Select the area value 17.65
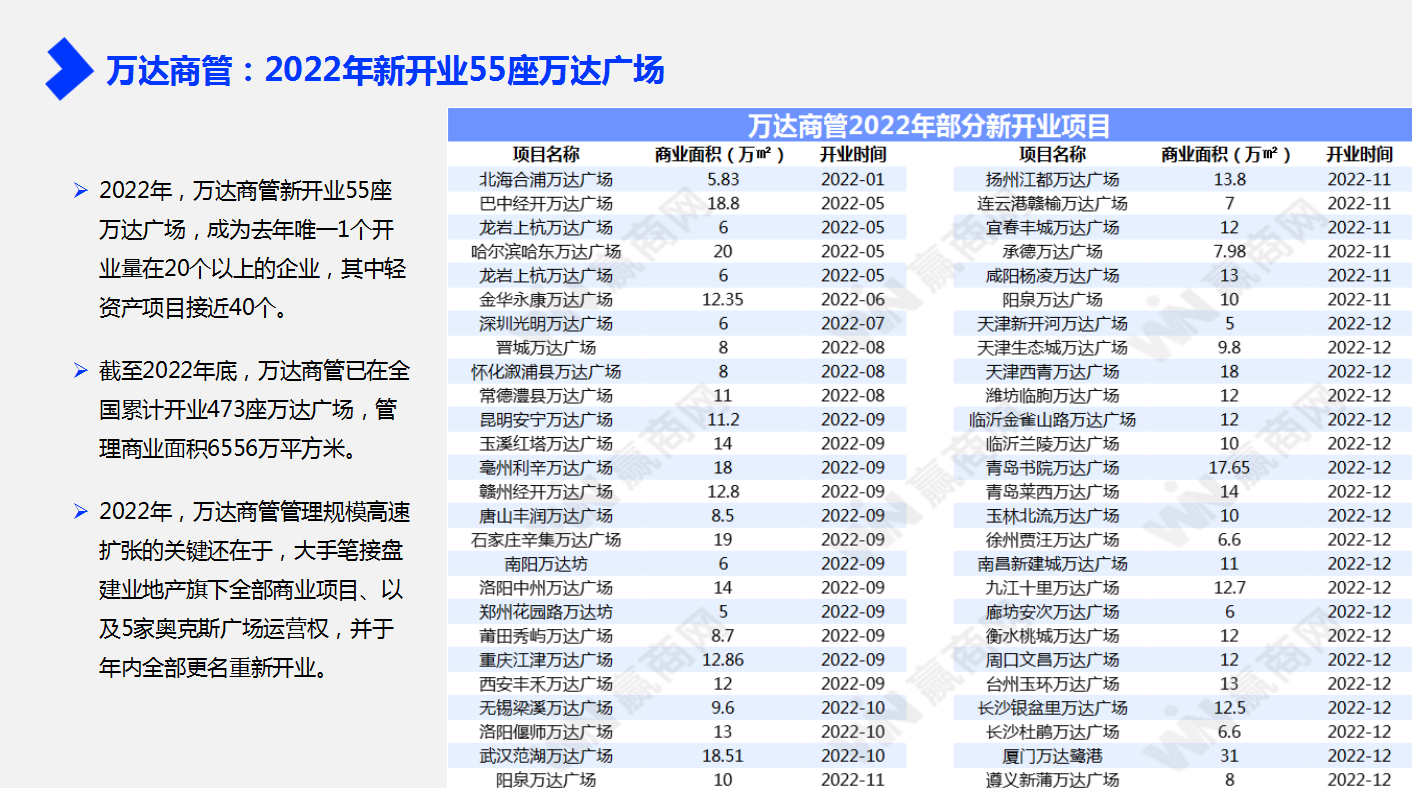The image size is (1412, 788). (1229, 468)
